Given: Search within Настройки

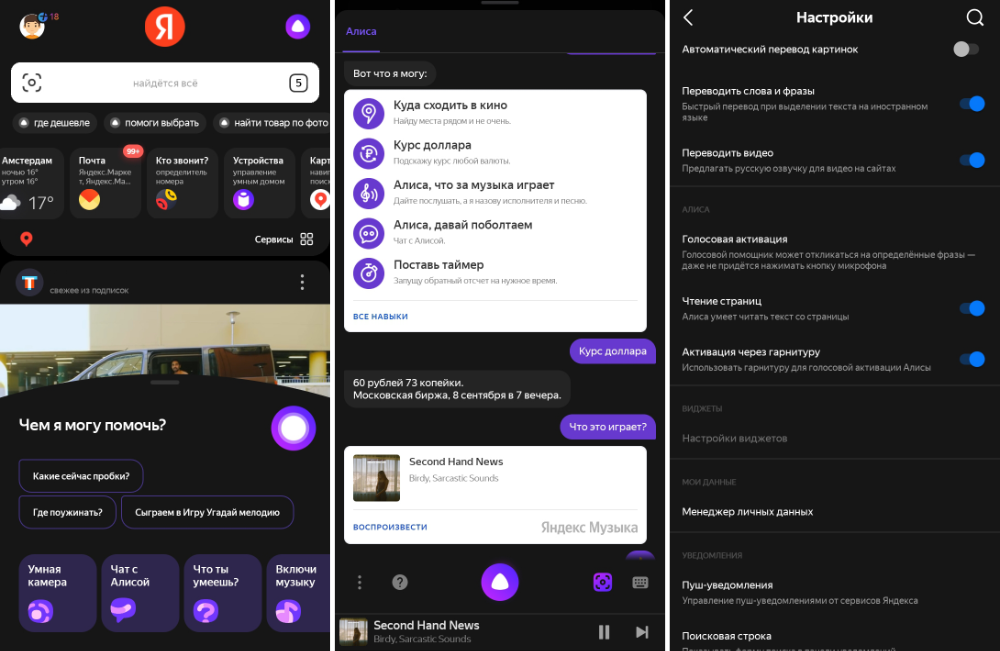Looking at the screenshot, I should [974, 17].
